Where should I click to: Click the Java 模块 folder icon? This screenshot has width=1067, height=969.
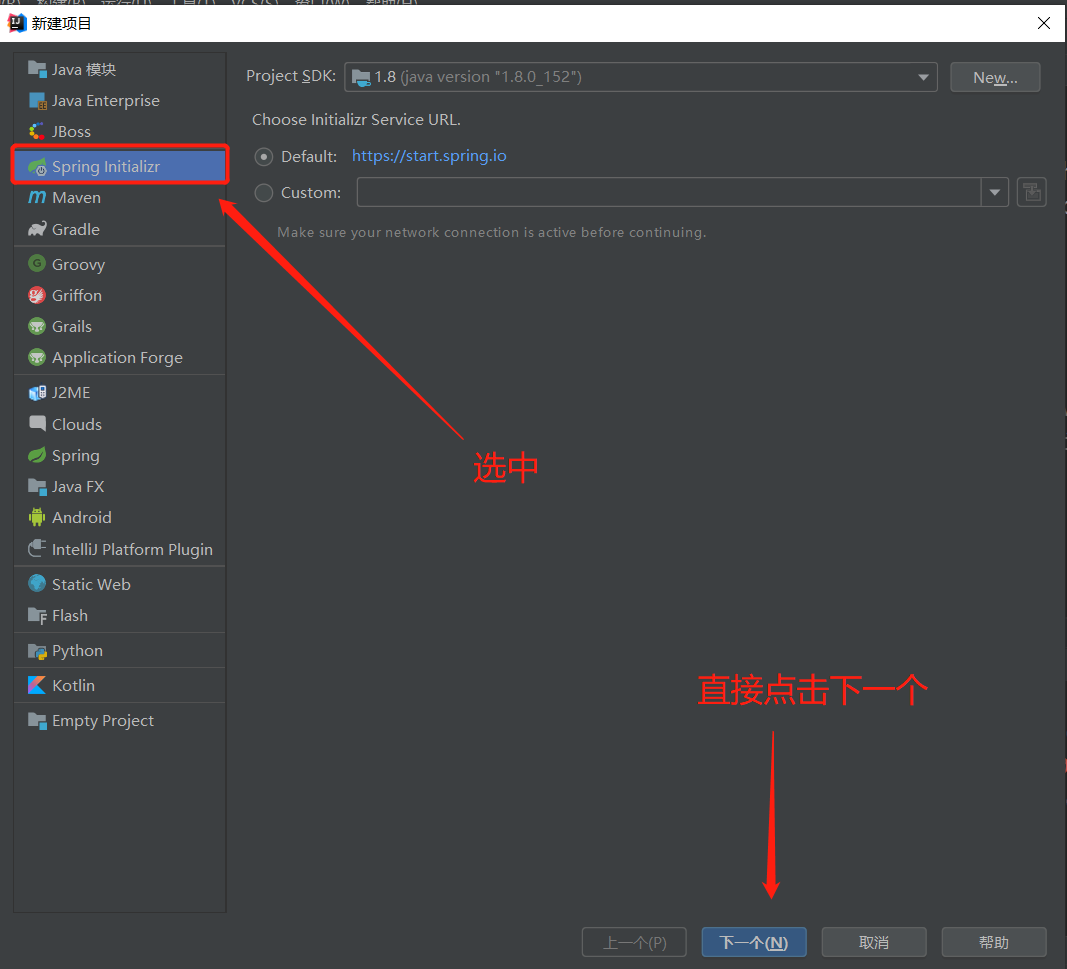point(37,69)
